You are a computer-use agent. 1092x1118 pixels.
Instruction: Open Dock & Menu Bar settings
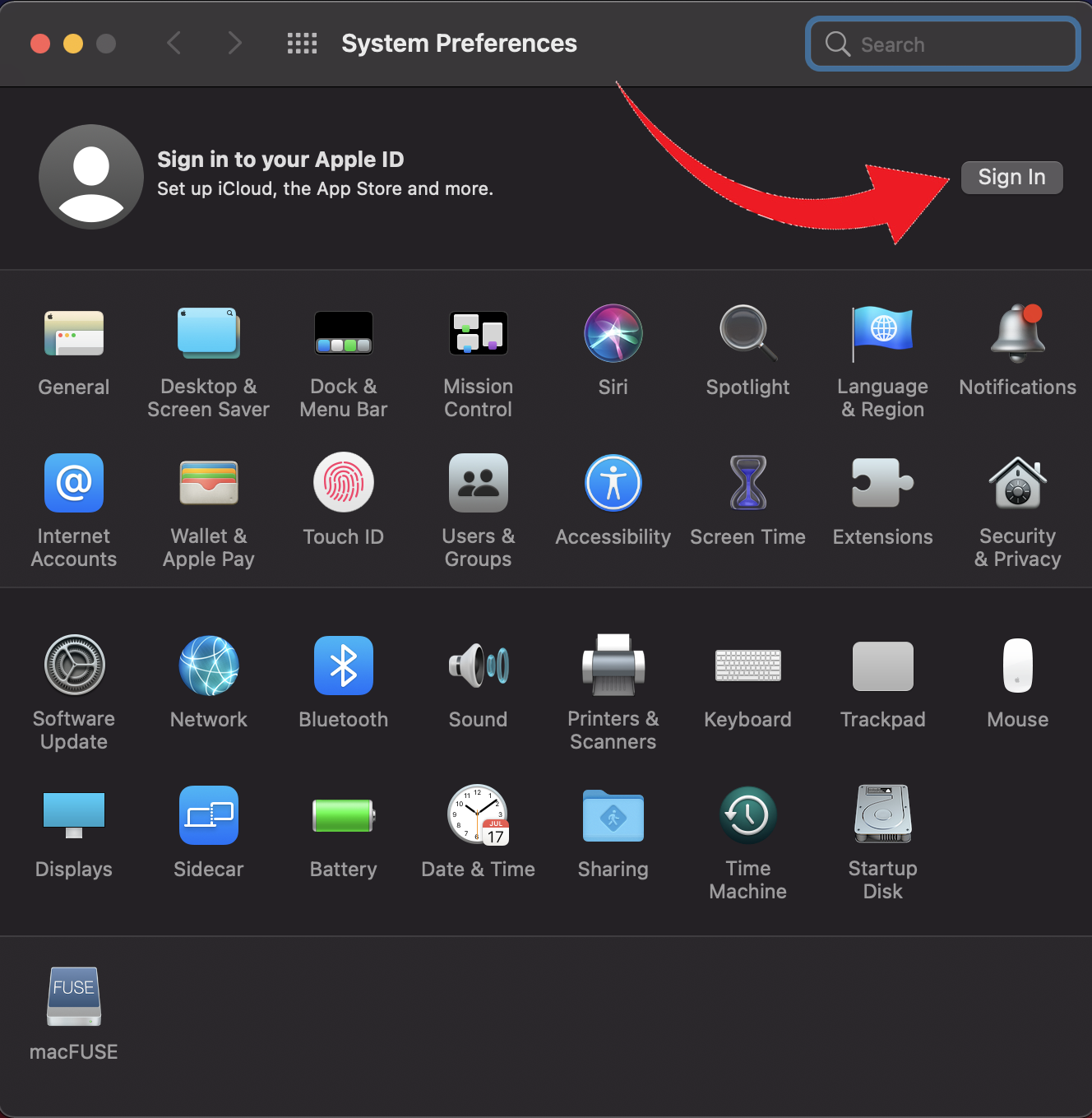[x=344, y=334]
